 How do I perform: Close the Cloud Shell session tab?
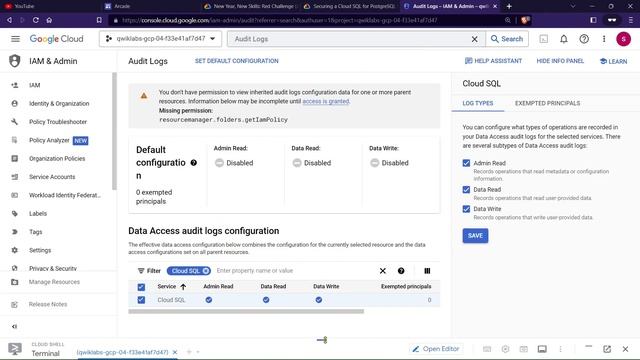coord(175,352)
